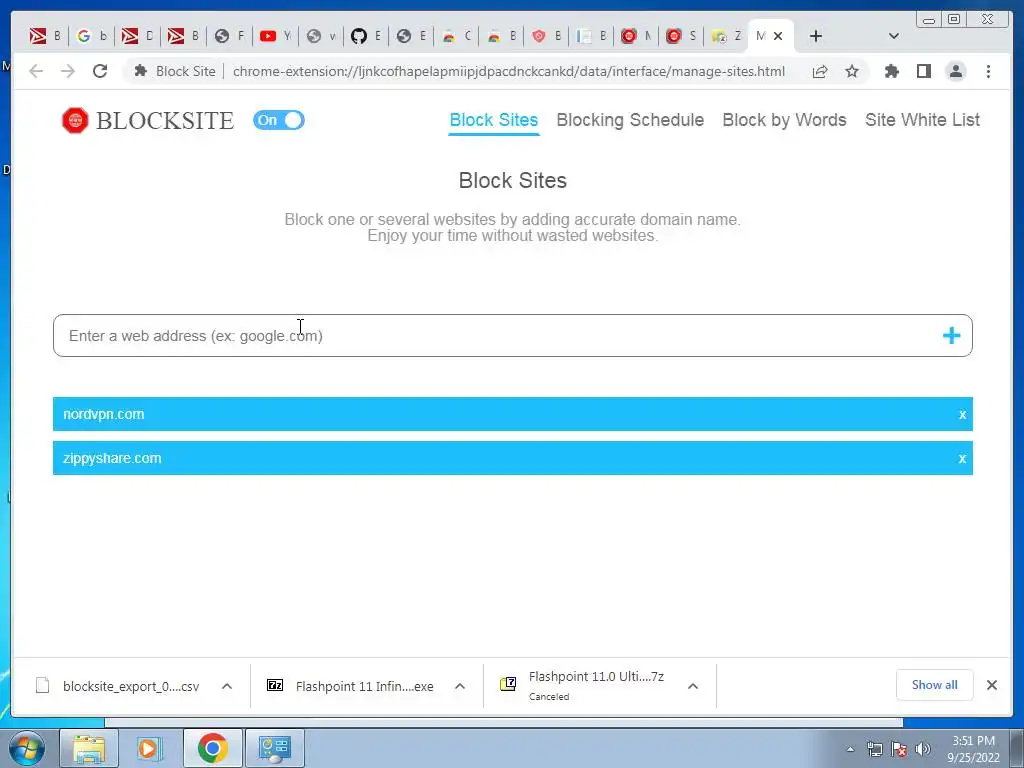Open the Windows Start menu
The height and width of the screenshot is (768, 1024).
tap(26, 748)
